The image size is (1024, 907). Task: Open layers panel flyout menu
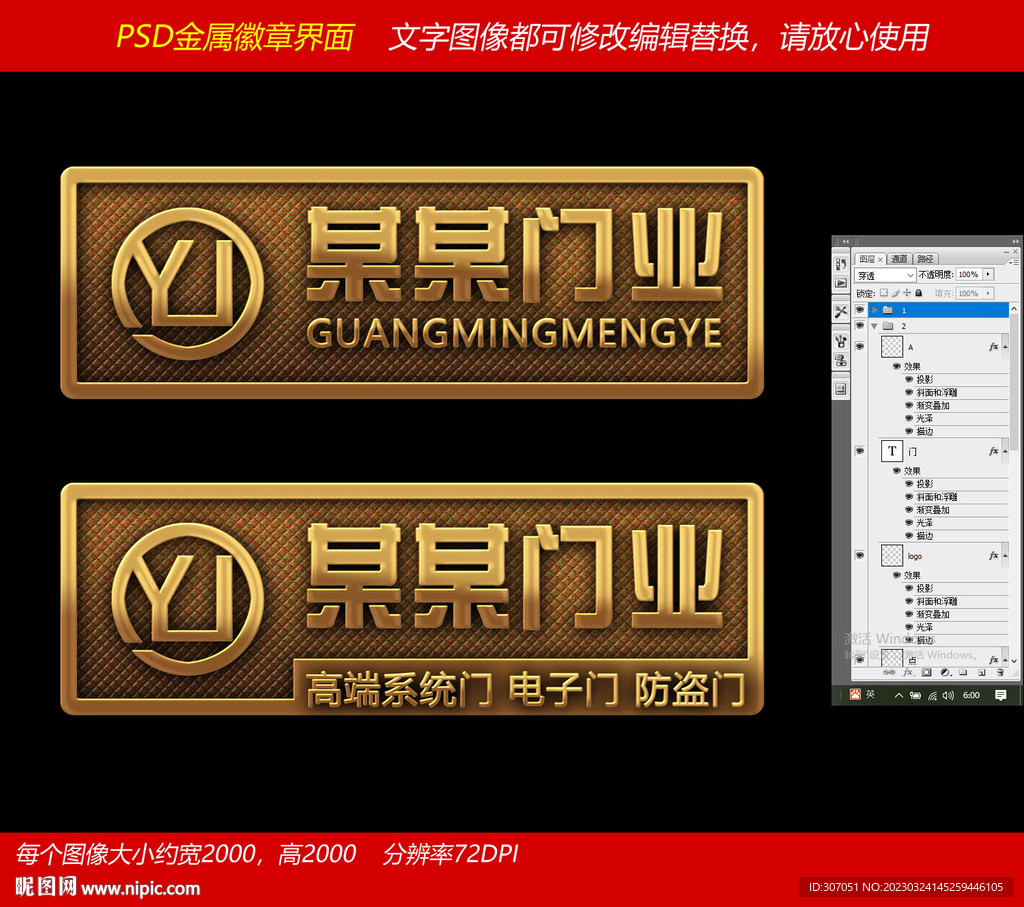tap(1013, 263)
